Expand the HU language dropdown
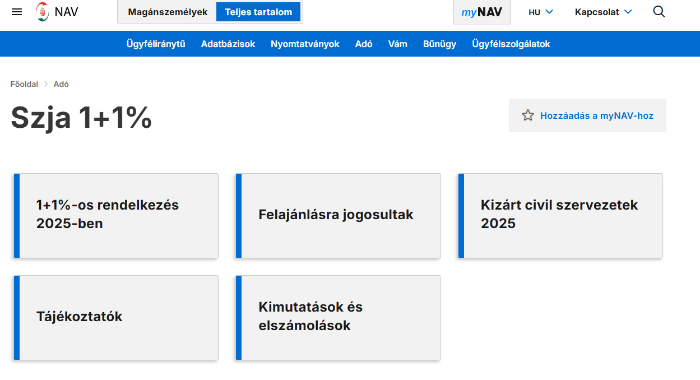Image resolution: width=700 pixels, height=380 pixels. (541, 12)
